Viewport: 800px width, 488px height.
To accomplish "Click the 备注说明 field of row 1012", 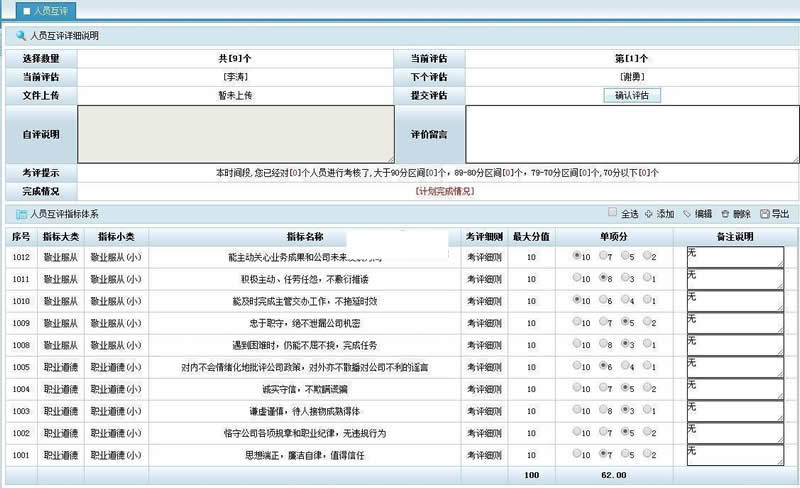I will pos(735,257).
